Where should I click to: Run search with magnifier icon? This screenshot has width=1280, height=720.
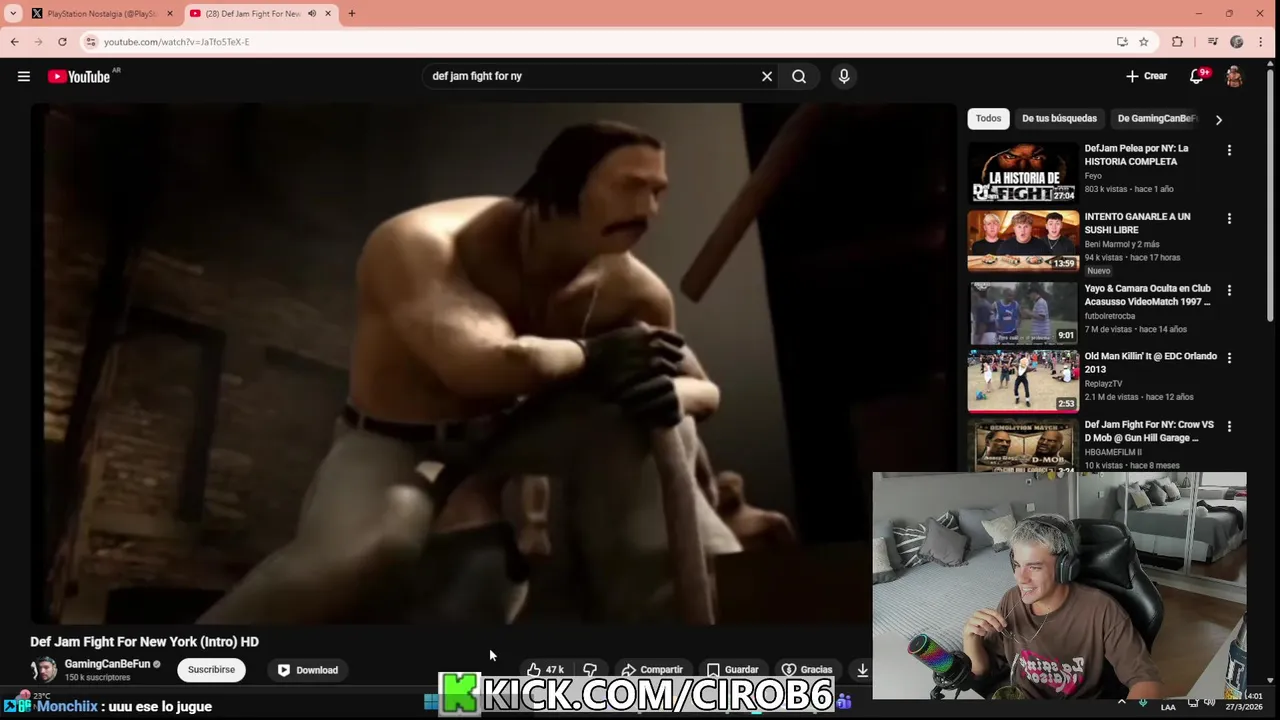tap(799, 76)
